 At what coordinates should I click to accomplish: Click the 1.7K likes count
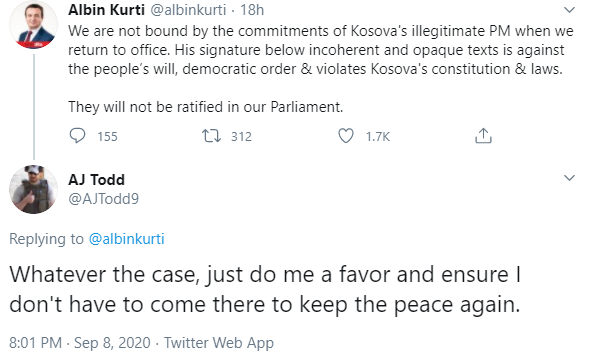378,136
